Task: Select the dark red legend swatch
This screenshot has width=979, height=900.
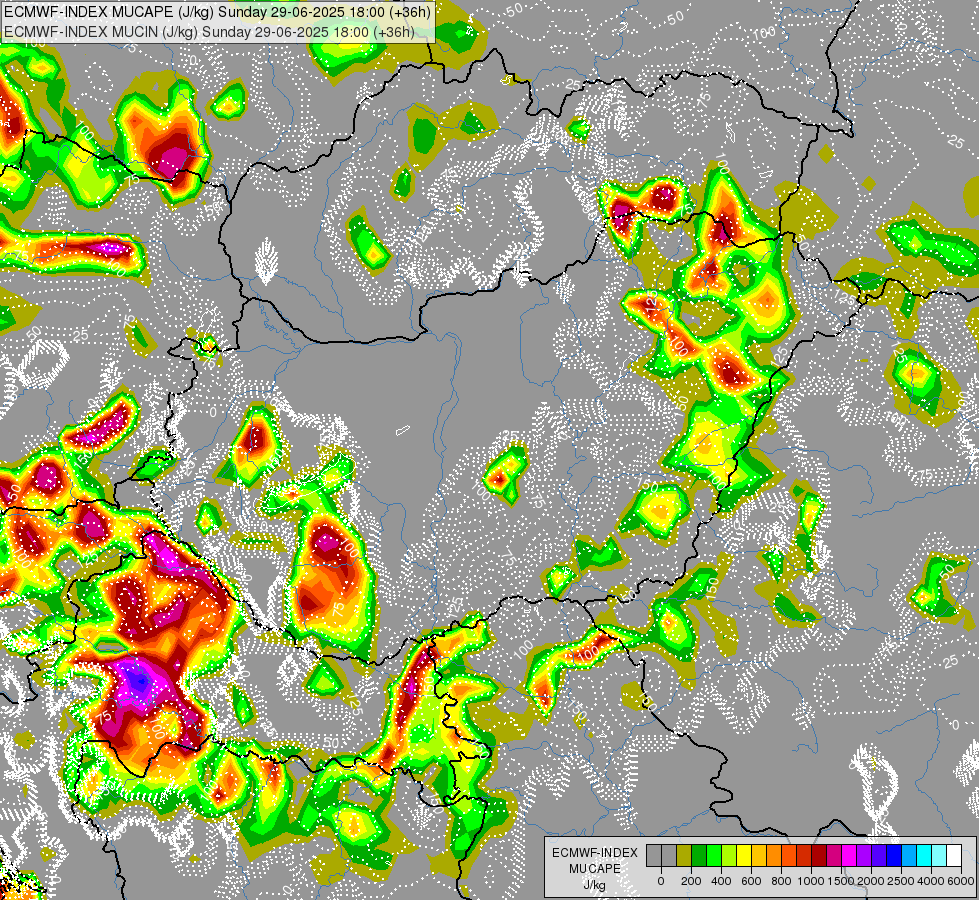Action: point(820,855)
